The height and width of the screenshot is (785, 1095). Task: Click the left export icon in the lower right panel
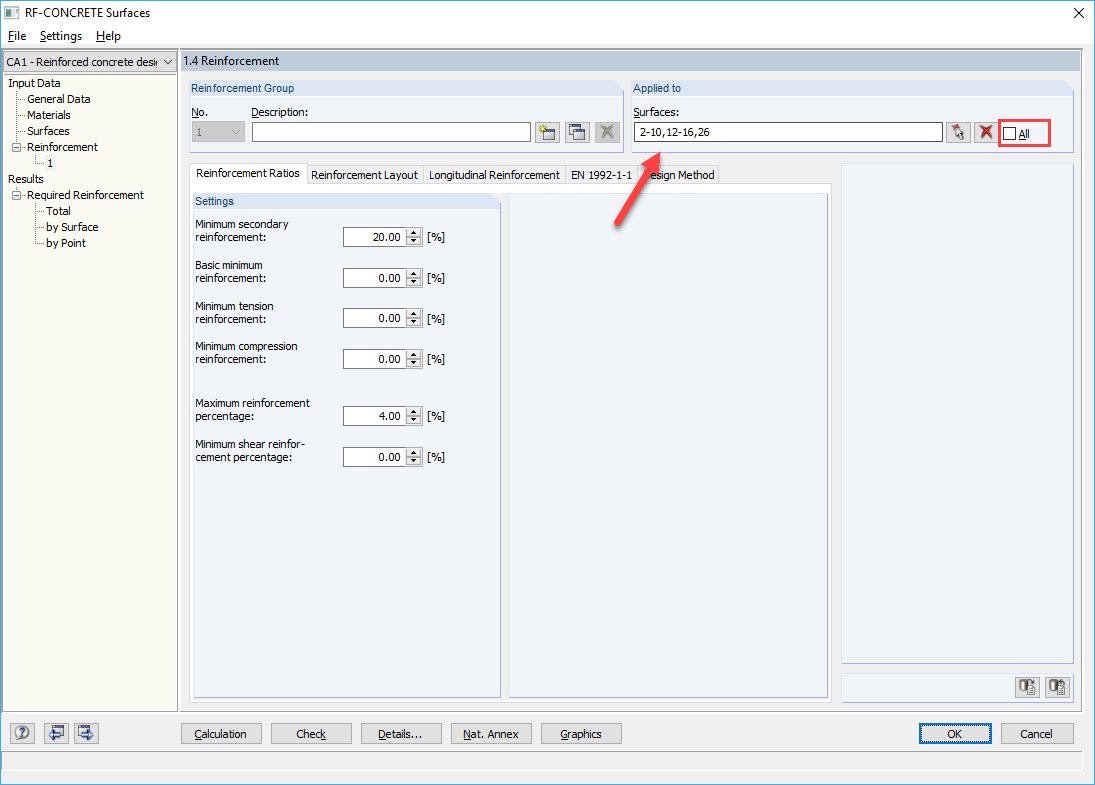coord(1027,687)
